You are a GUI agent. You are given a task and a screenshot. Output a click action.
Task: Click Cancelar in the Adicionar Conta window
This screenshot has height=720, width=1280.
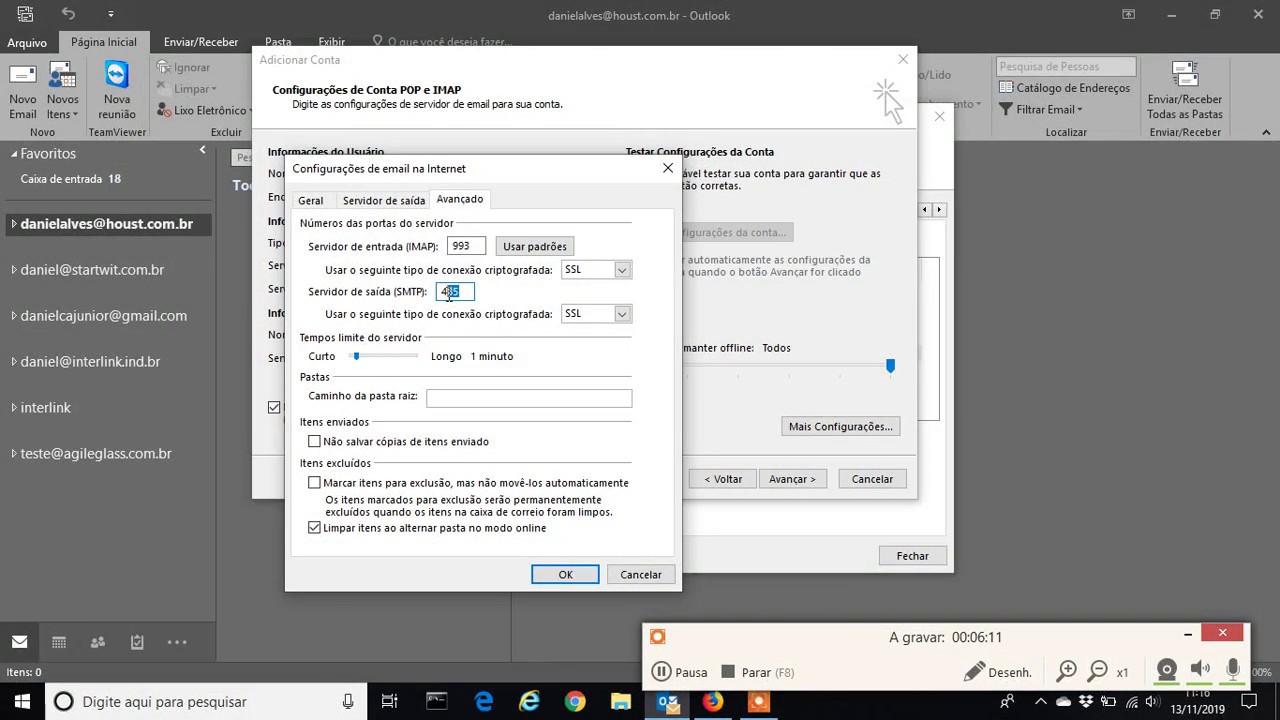pyautogui.click(x=872, y=479)
